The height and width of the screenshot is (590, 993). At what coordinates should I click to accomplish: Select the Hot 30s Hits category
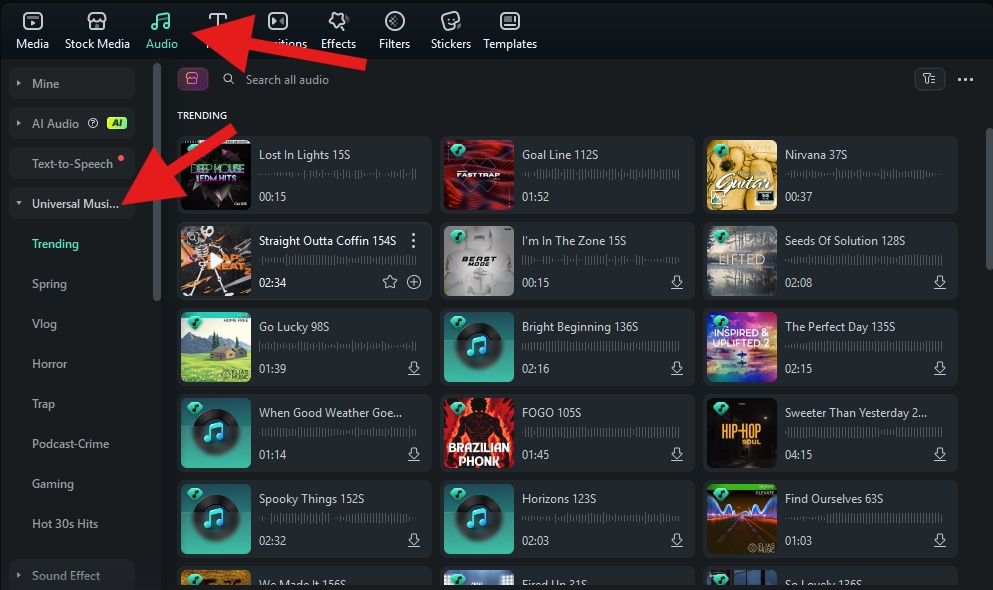coord(65,524)
